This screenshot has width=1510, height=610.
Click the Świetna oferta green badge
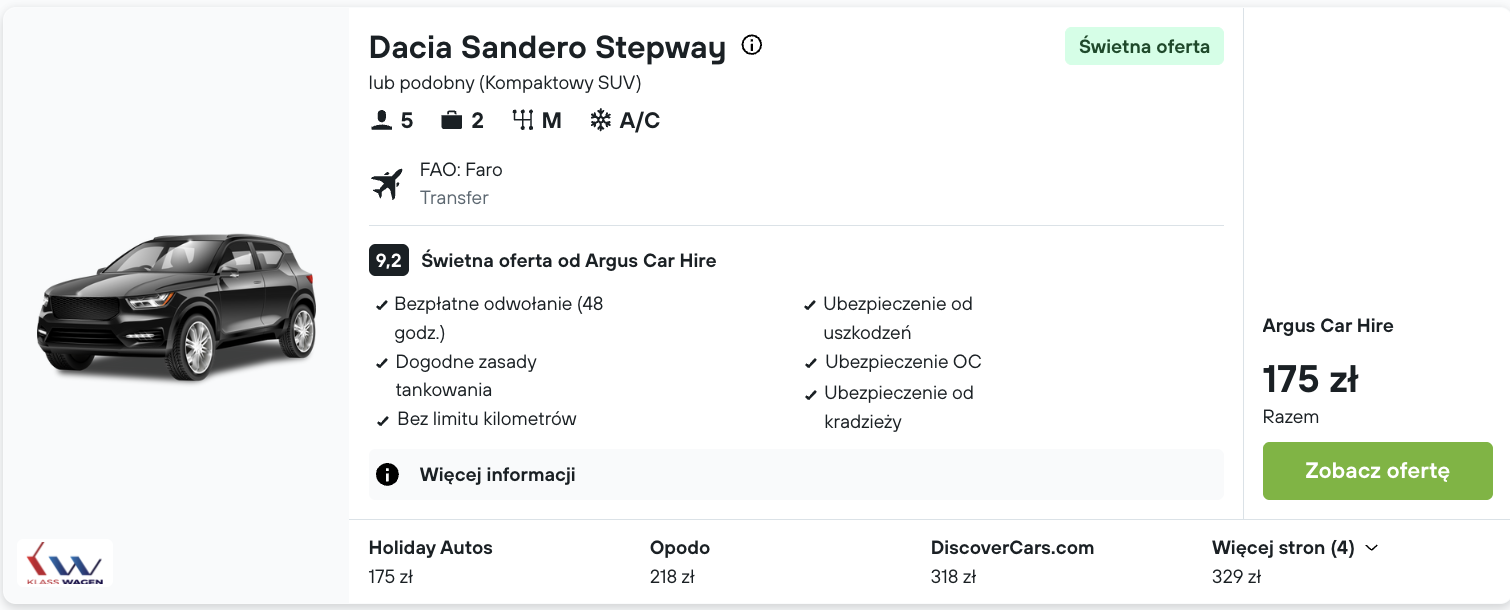[1144, 46]
